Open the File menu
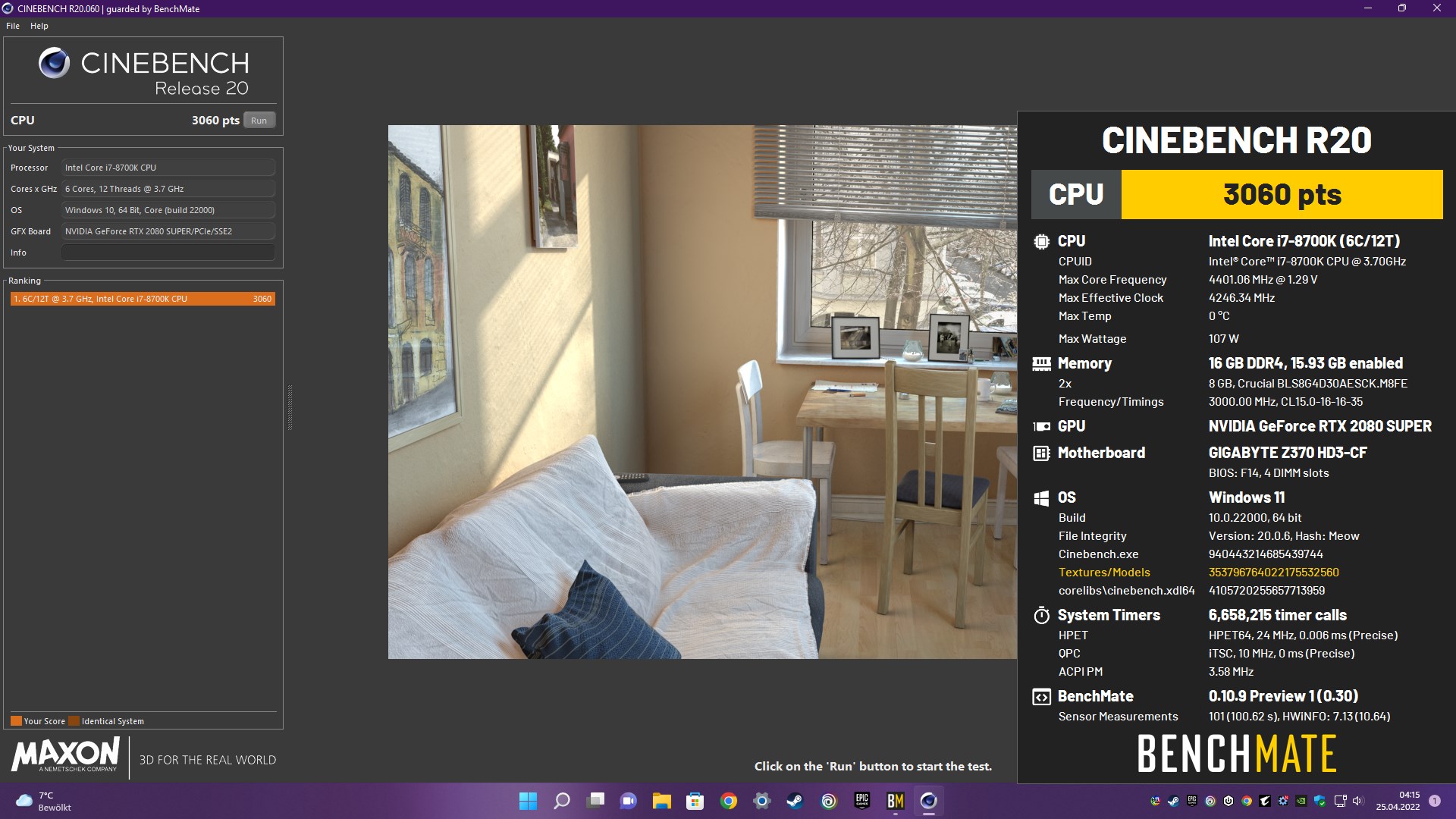Screen dimensions: 1456x819 point(13,26)
